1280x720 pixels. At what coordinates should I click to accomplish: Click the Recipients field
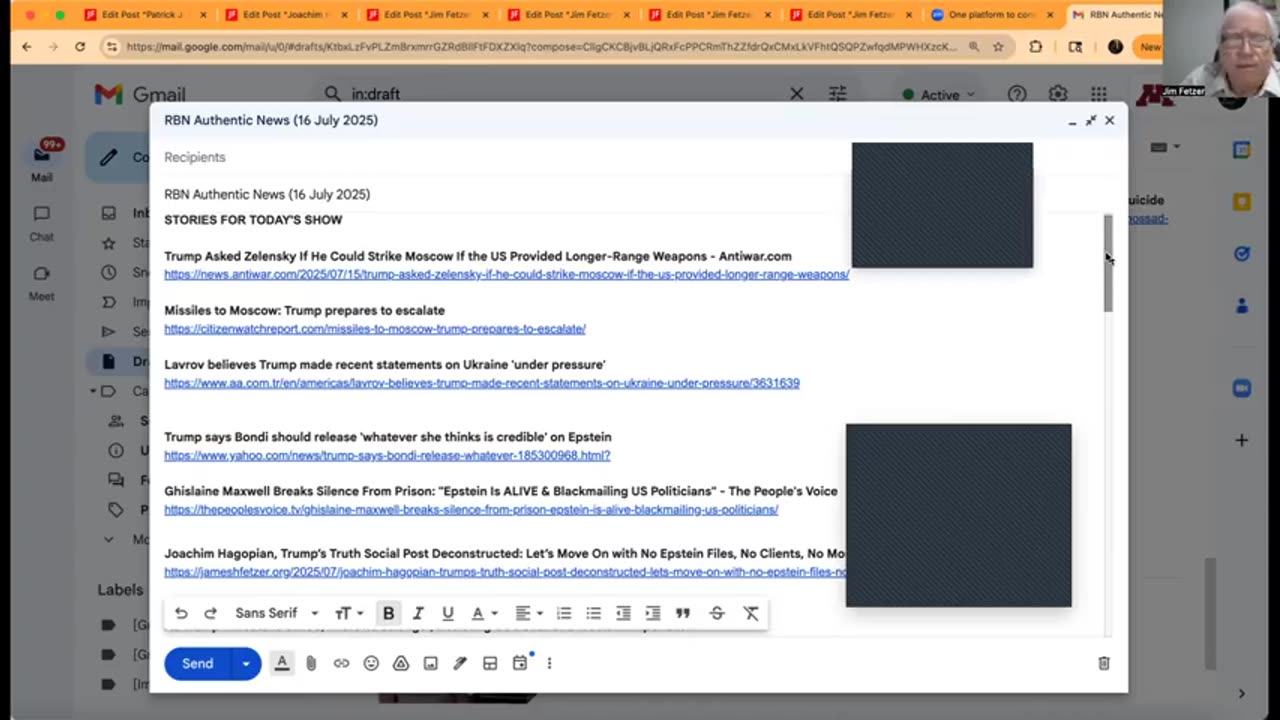(505, 157)
